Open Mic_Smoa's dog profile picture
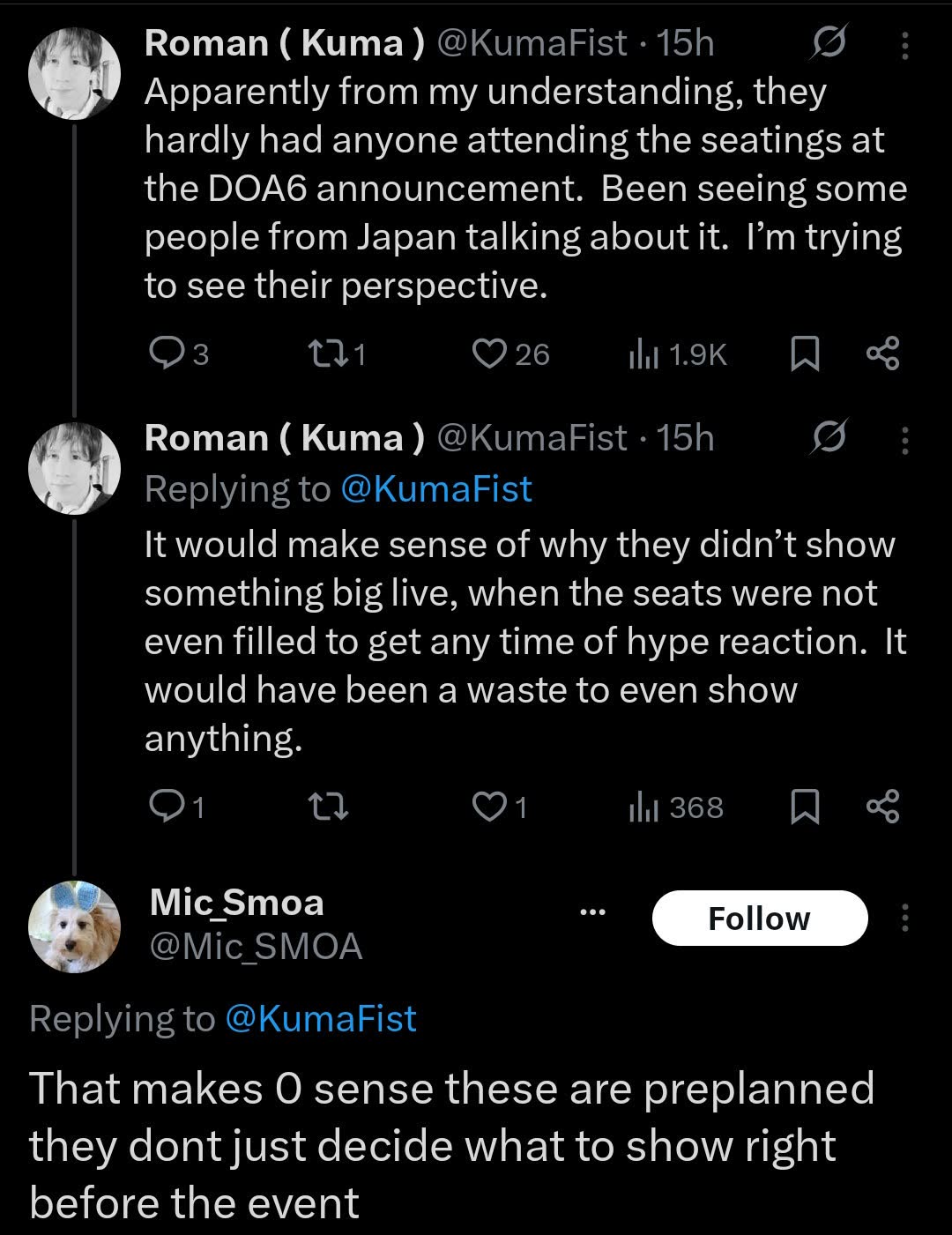 click(75, 926)
